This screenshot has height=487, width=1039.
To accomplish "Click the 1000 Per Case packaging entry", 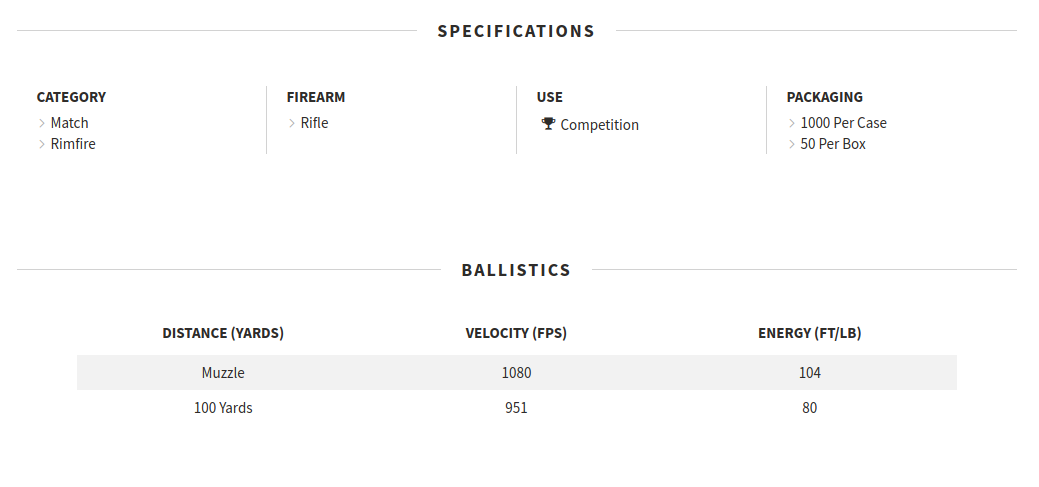I will click(x=844, y=123).
